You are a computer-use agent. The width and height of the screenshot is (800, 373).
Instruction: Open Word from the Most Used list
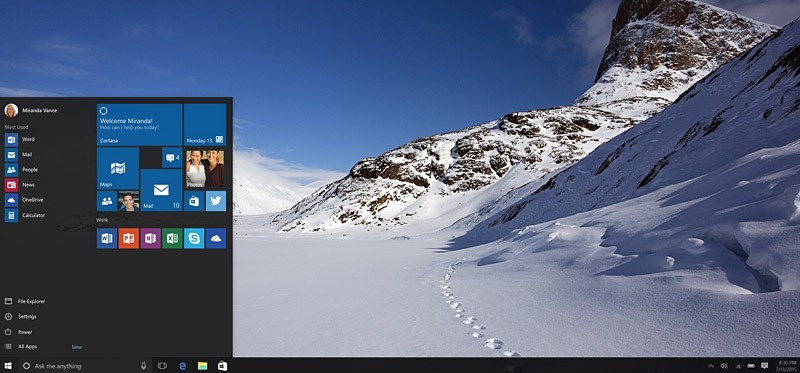tap(20, 139)
